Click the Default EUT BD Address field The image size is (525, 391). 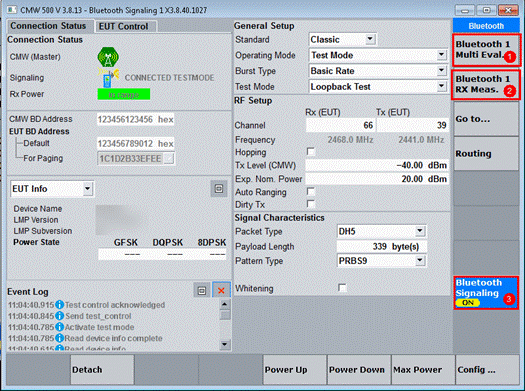click(136, 144)
